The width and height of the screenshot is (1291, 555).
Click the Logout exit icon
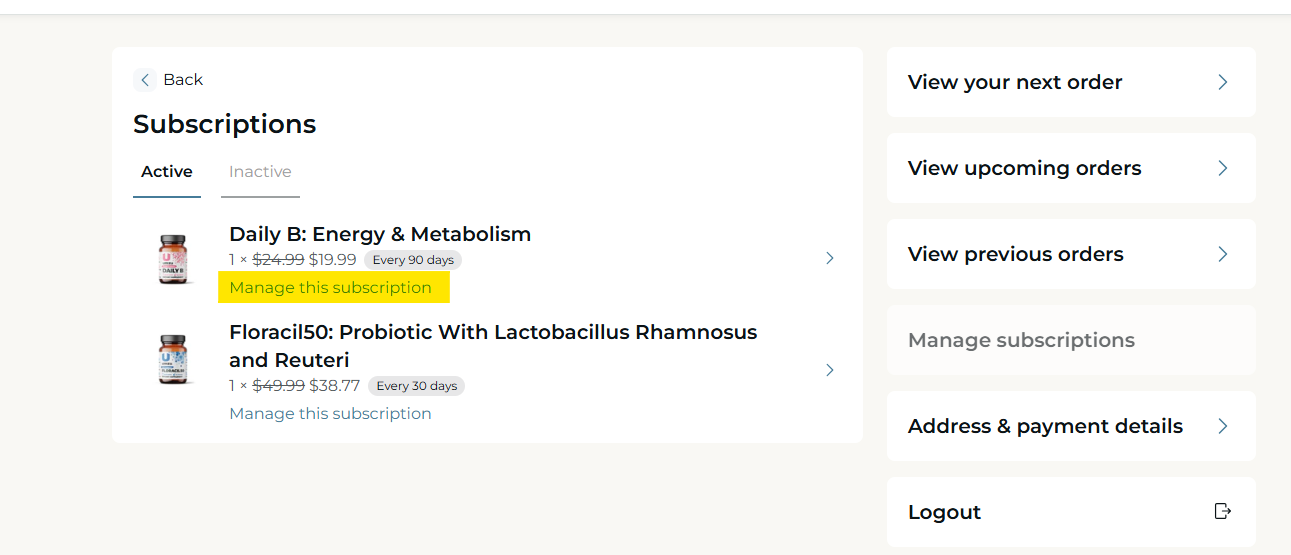[1222, 511]
